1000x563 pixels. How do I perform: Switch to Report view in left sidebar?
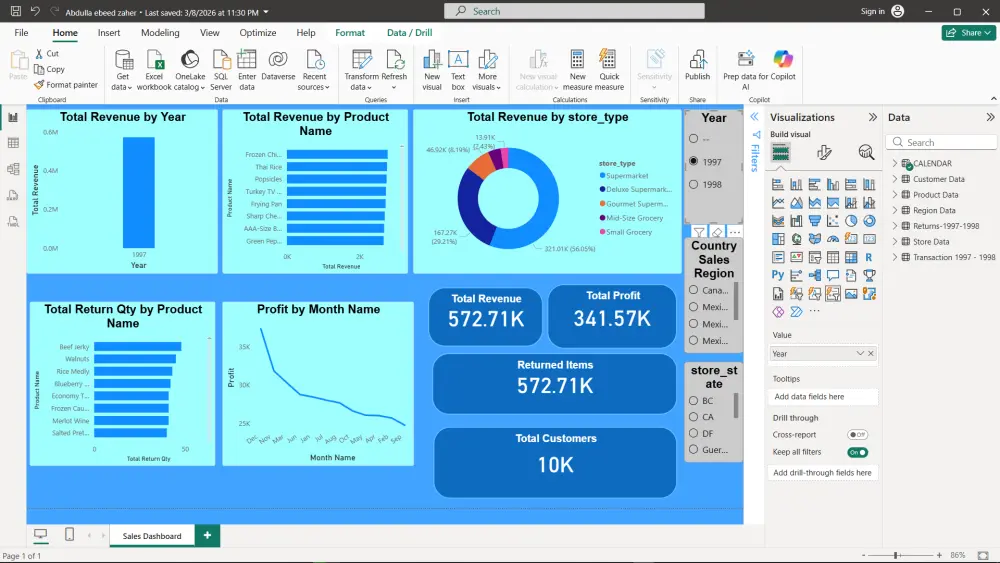13,117
